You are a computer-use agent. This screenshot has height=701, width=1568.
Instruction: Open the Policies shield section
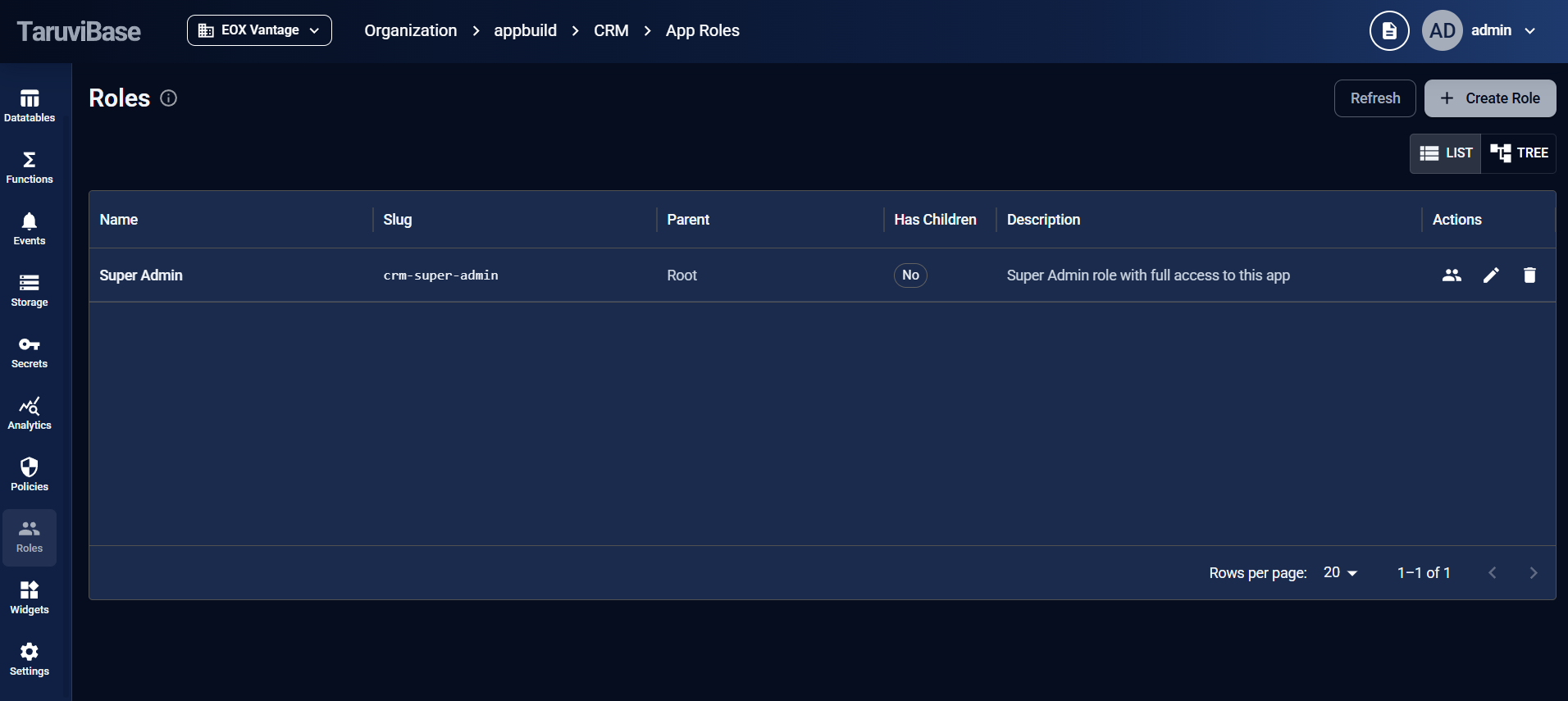tap(30, 476)
